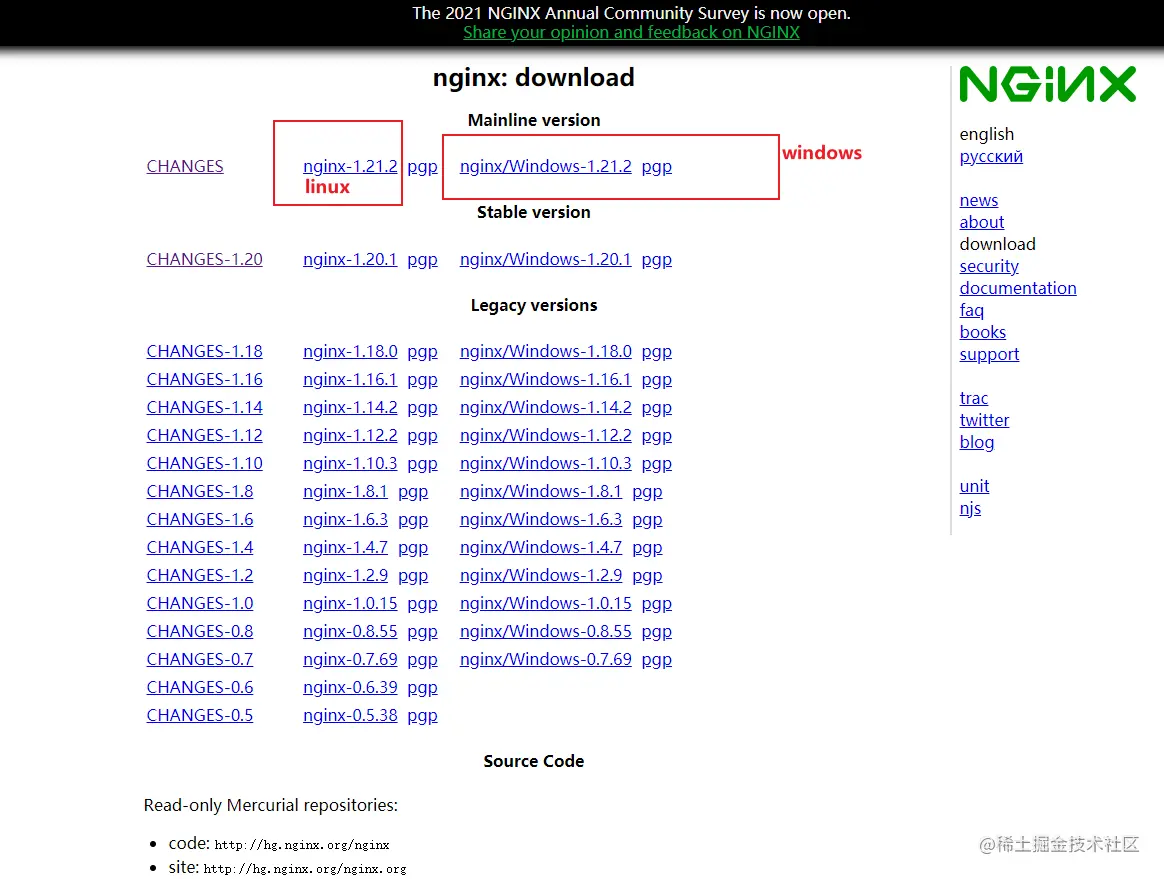Click the NGINX logo
This screenshot has width=1164, height=879.
point(1047,84)
